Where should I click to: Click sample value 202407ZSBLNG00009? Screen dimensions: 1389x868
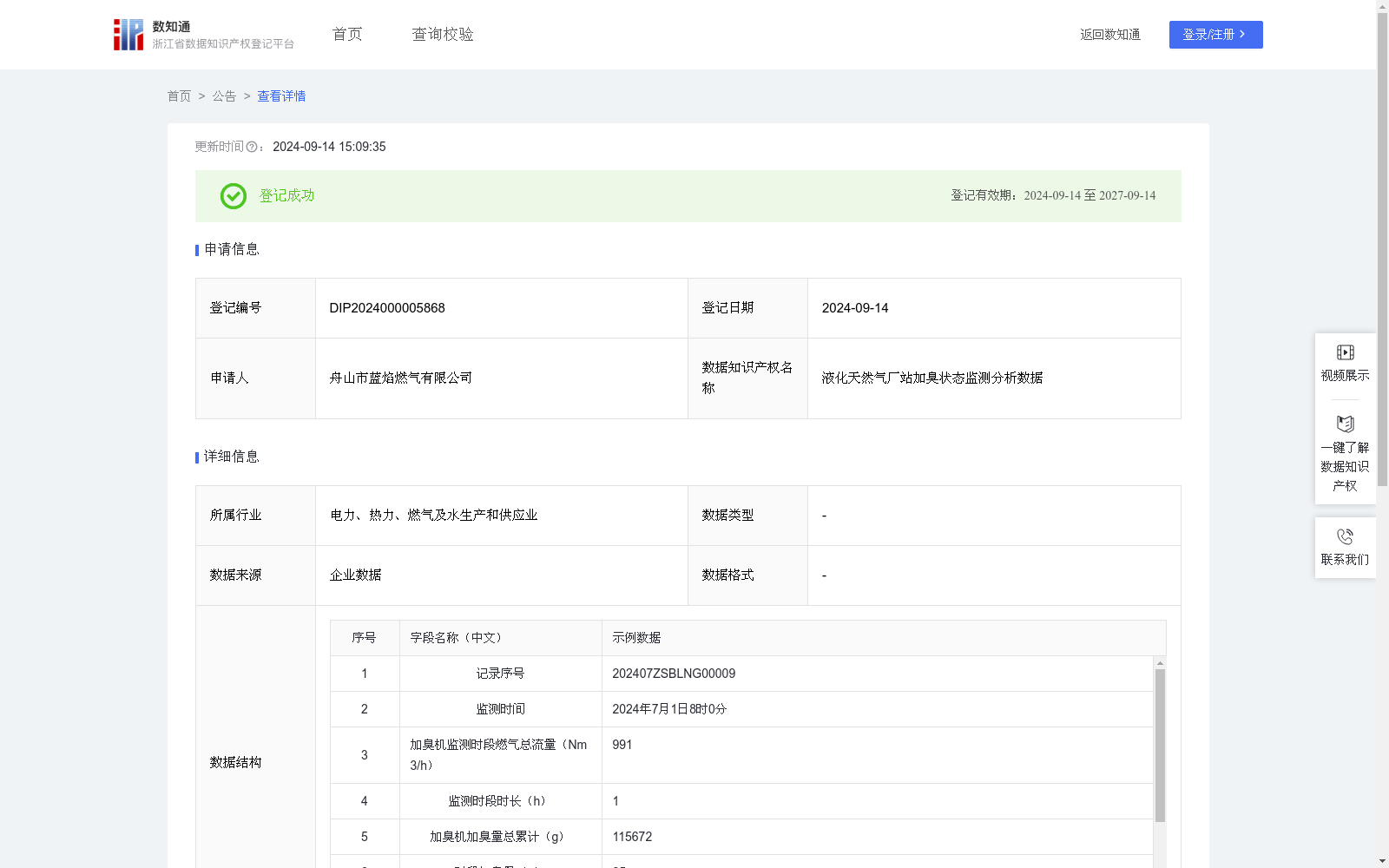[x=674, y=674]
